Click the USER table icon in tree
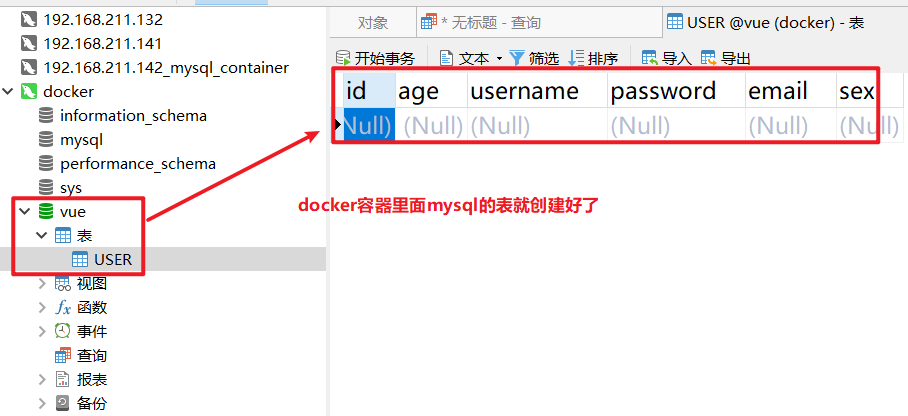Screen dimensions: 908x416 pyautogui.click(x=80, y=259)
